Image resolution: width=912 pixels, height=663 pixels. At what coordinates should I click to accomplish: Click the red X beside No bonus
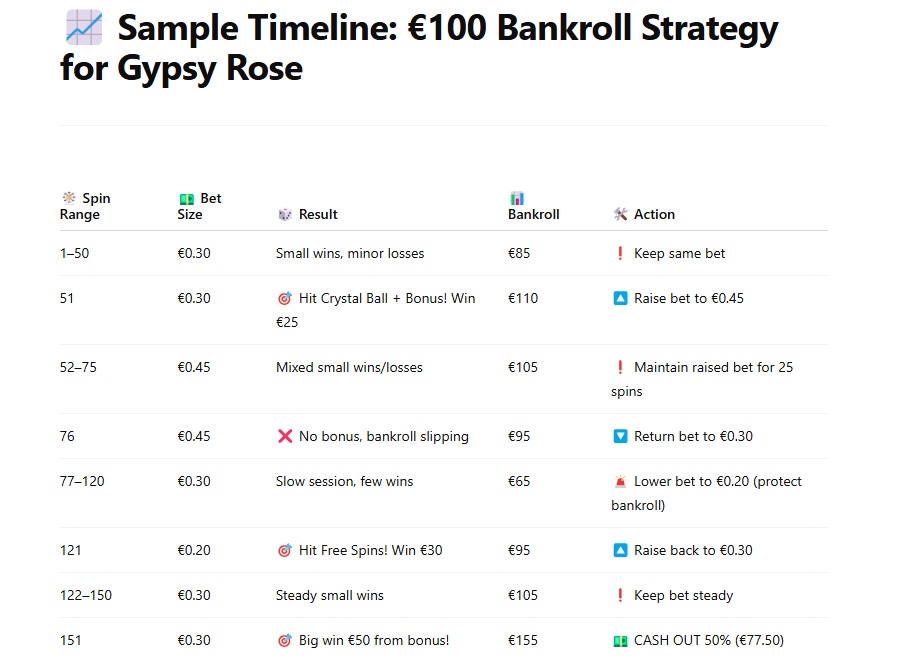[x=285, y=437]
